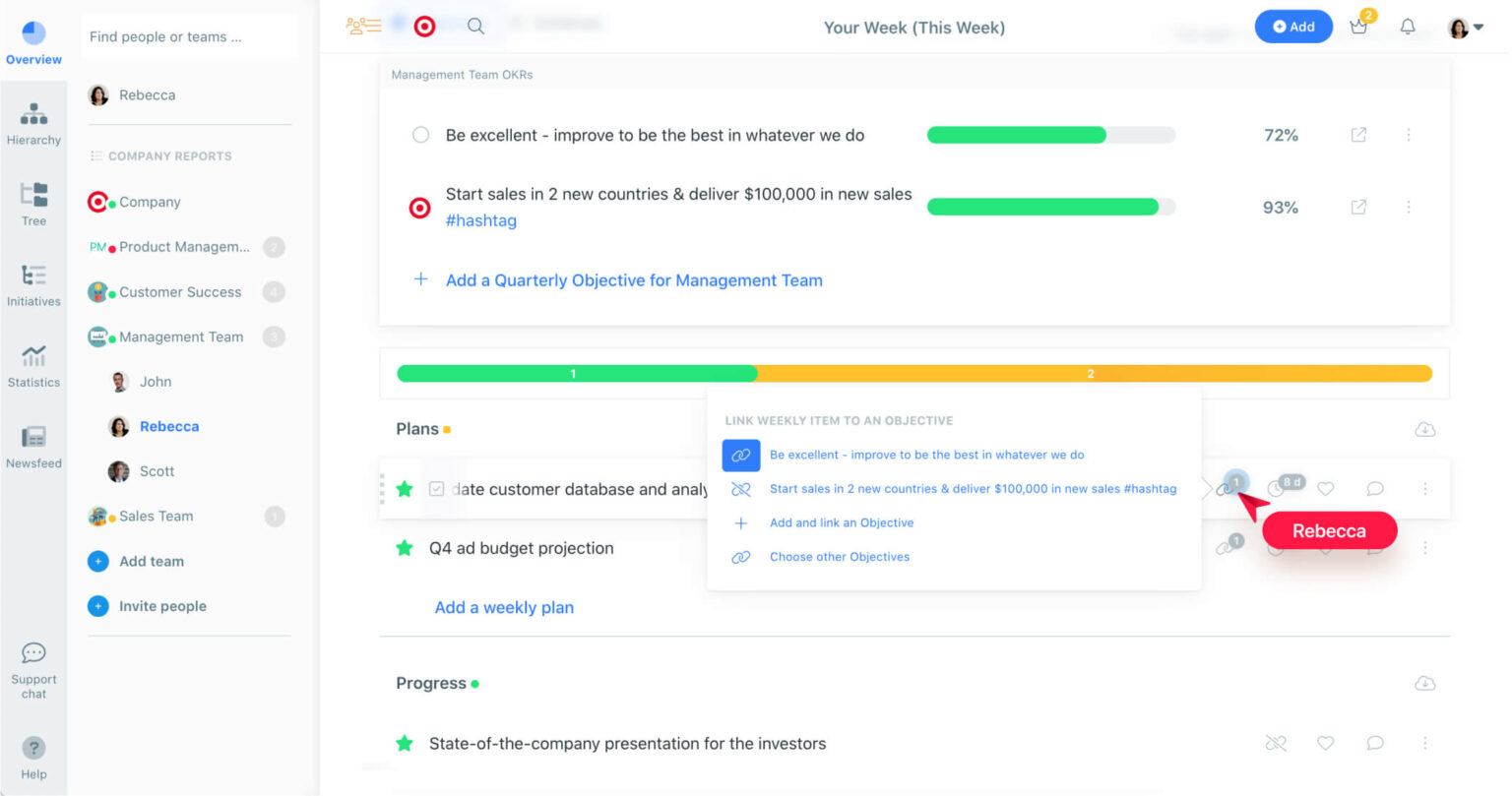Open the Newsfeed section
The image size is (1512, 796).
click(33, 443)
